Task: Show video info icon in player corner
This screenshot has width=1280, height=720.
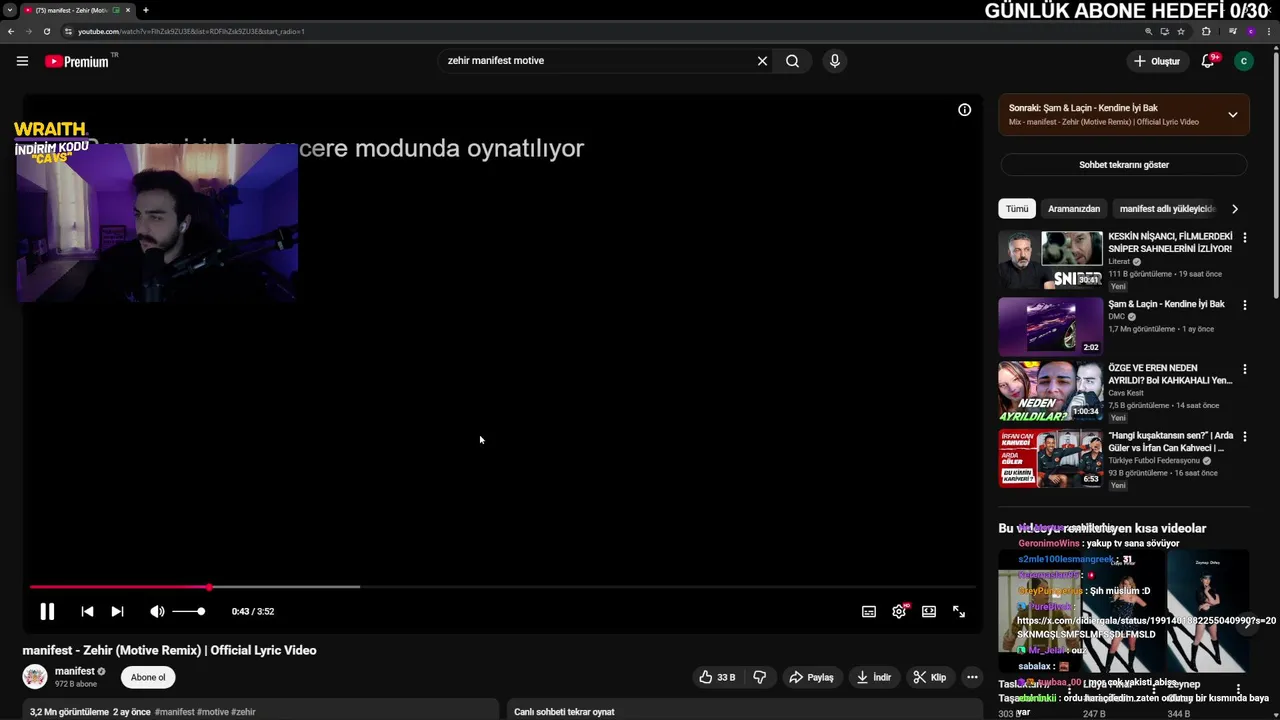Action: 964,110
